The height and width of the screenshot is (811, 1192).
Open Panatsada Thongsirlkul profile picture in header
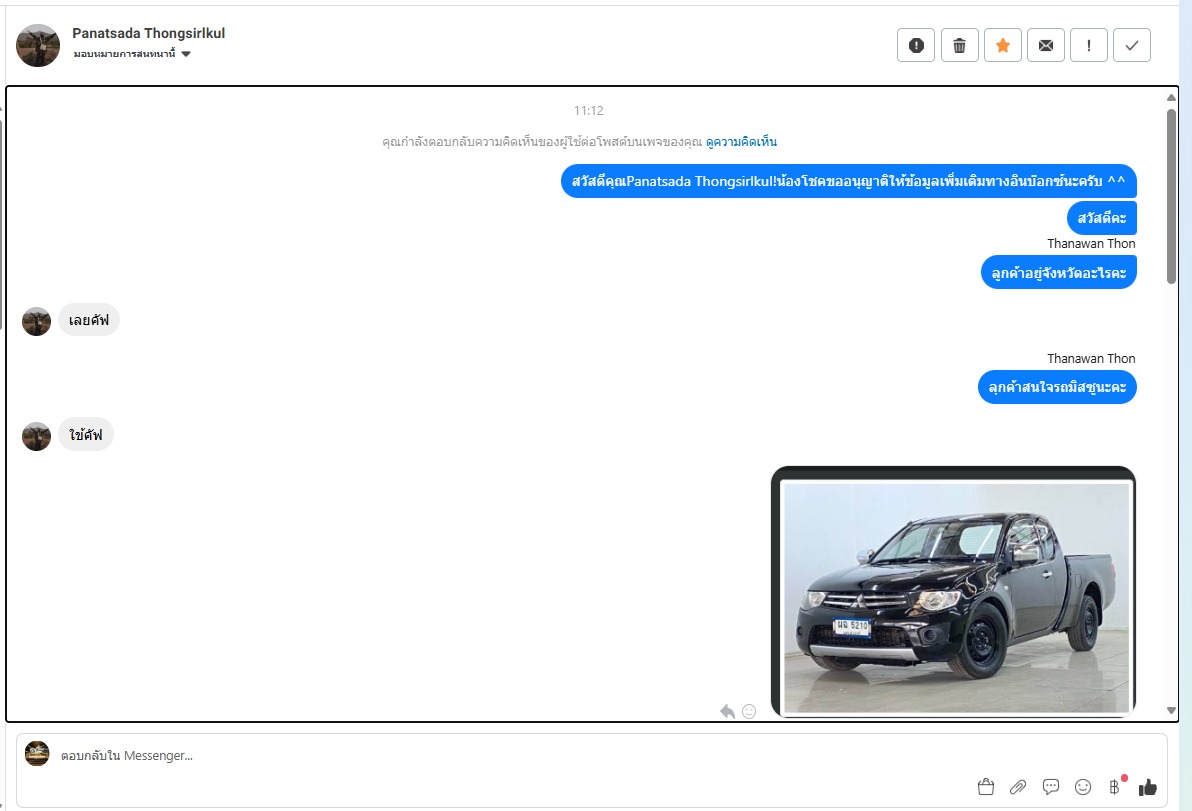37,46
